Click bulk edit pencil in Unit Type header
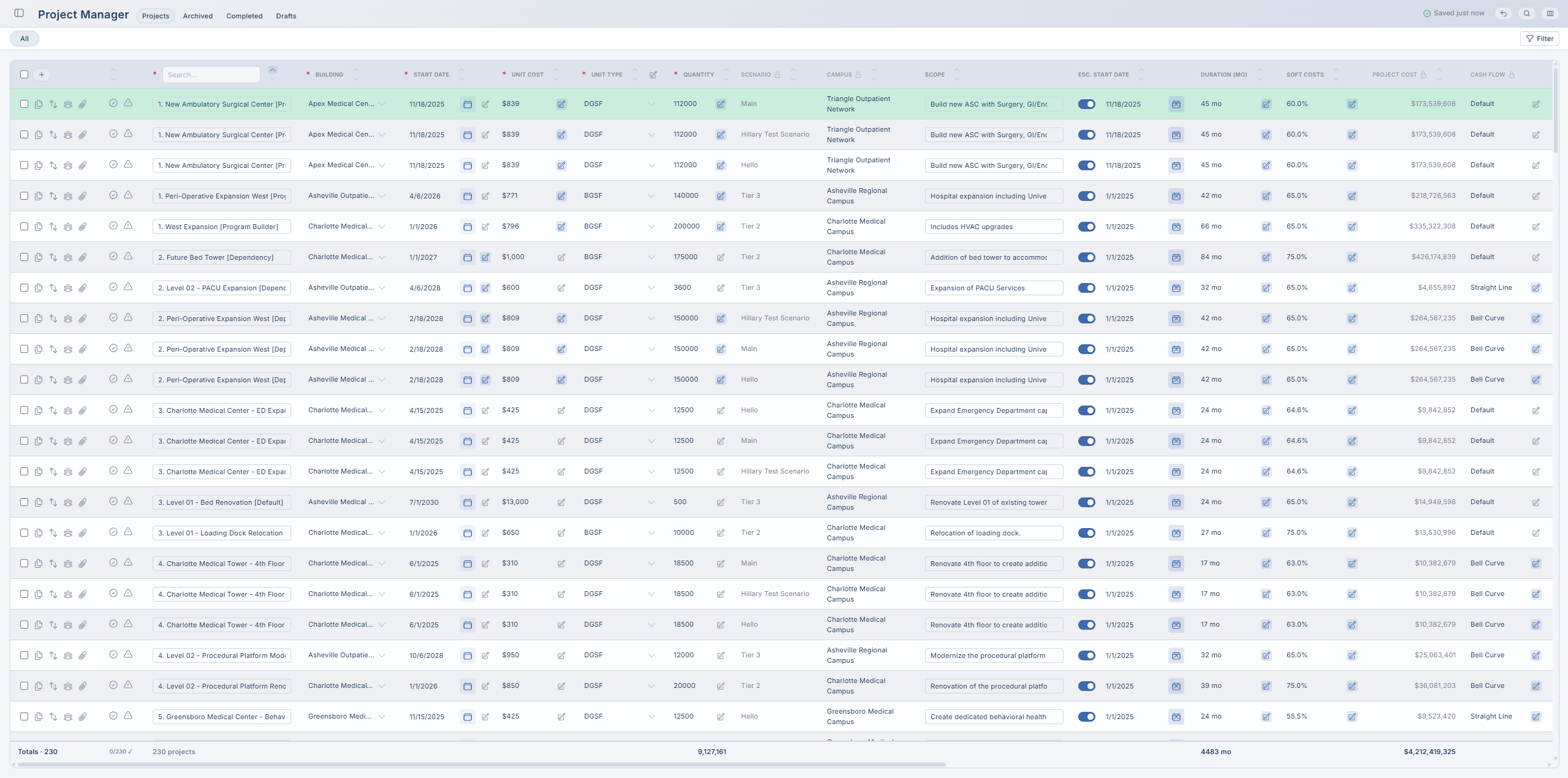 coord(653,75)
